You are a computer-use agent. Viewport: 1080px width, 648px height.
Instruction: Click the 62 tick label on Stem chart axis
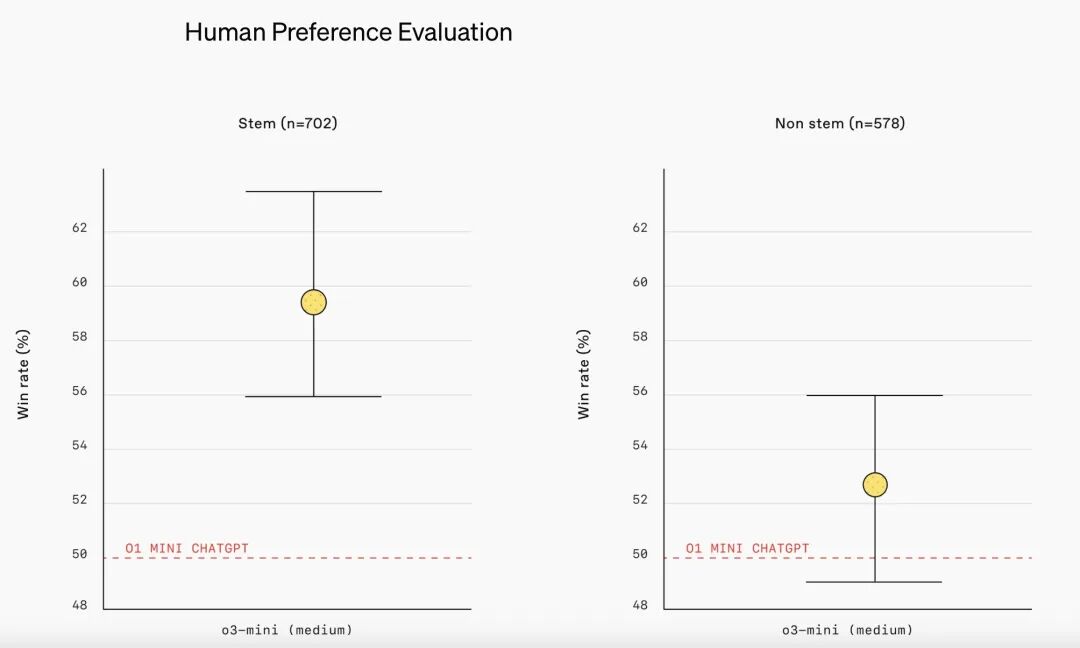[80, 228]
